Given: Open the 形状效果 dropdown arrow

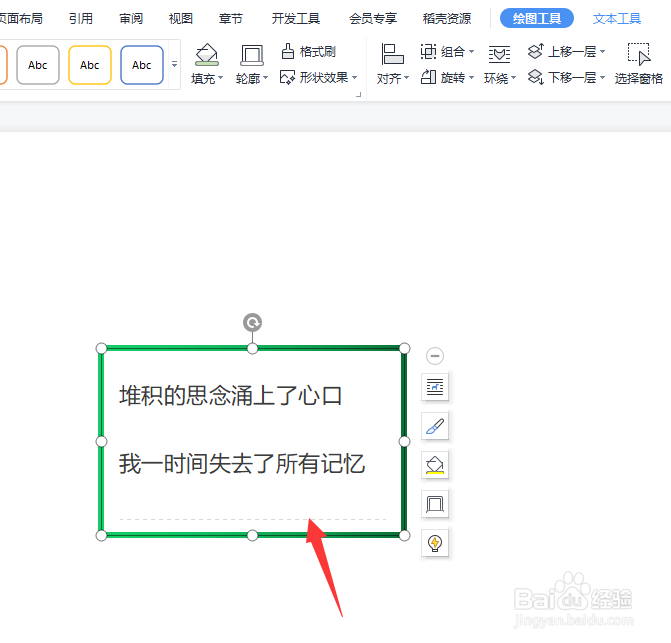Looking at the screenshot, I should click(x=354, y=77).
